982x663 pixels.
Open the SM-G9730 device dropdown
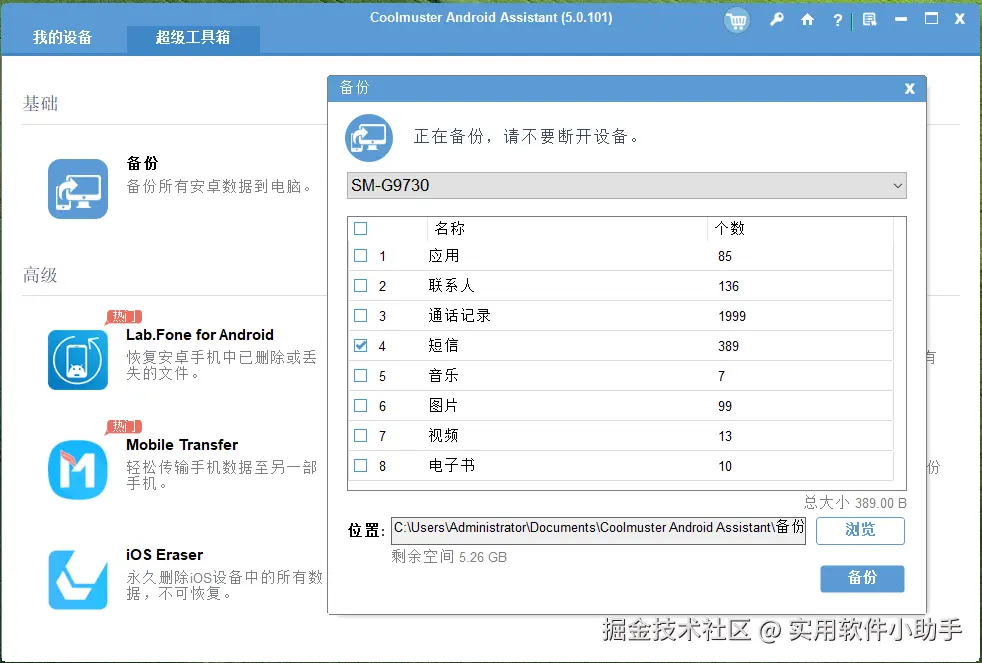[x=900, y=185]
